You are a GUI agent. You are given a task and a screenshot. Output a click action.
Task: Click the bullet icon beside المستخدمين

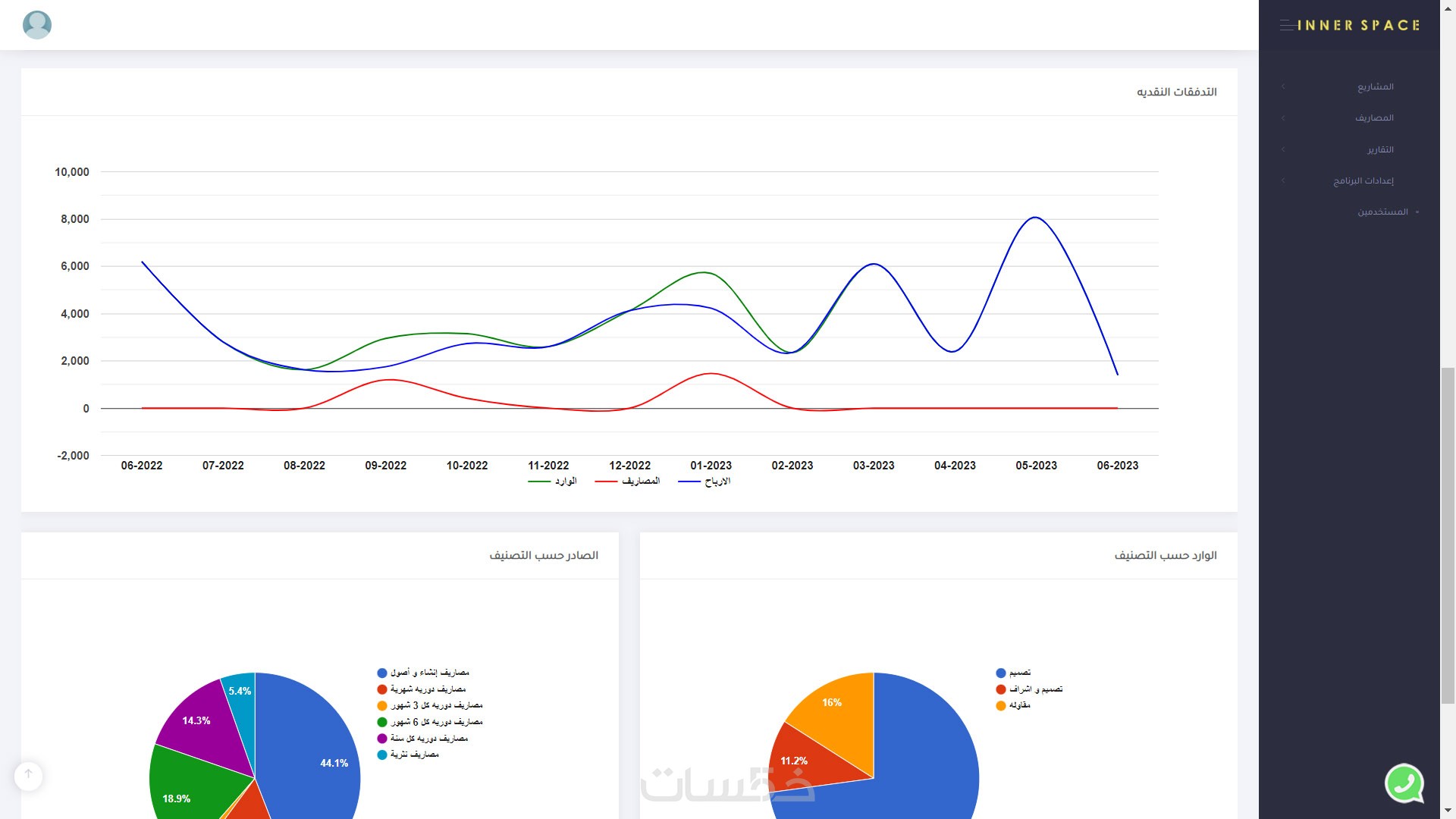(x=1417, y=212)
